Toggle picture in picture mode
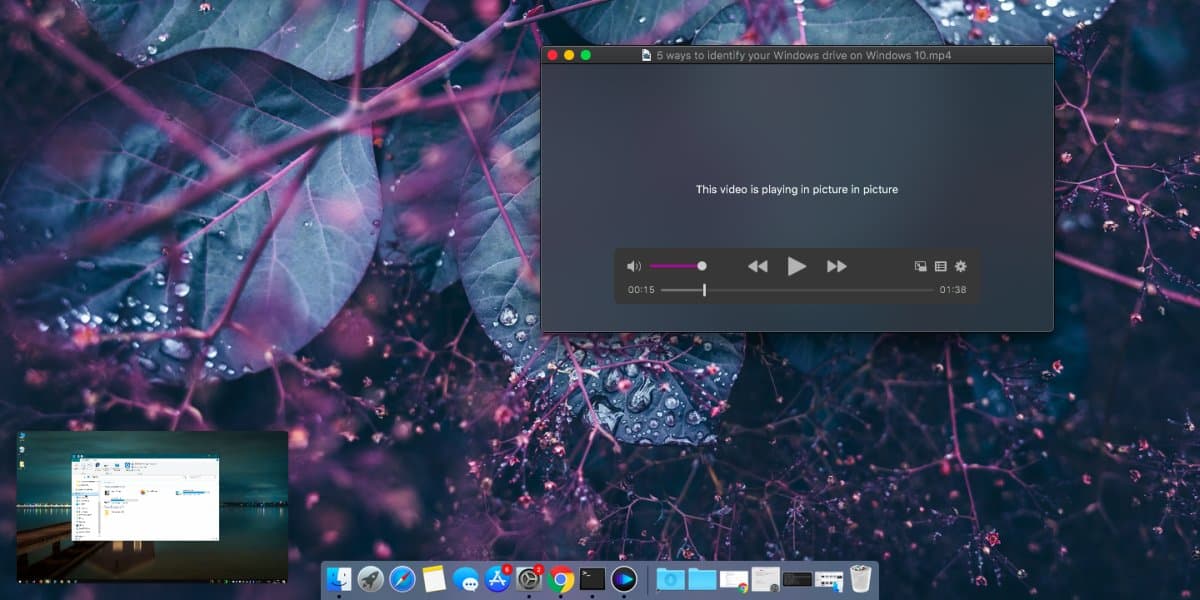 tap(921, 266)
